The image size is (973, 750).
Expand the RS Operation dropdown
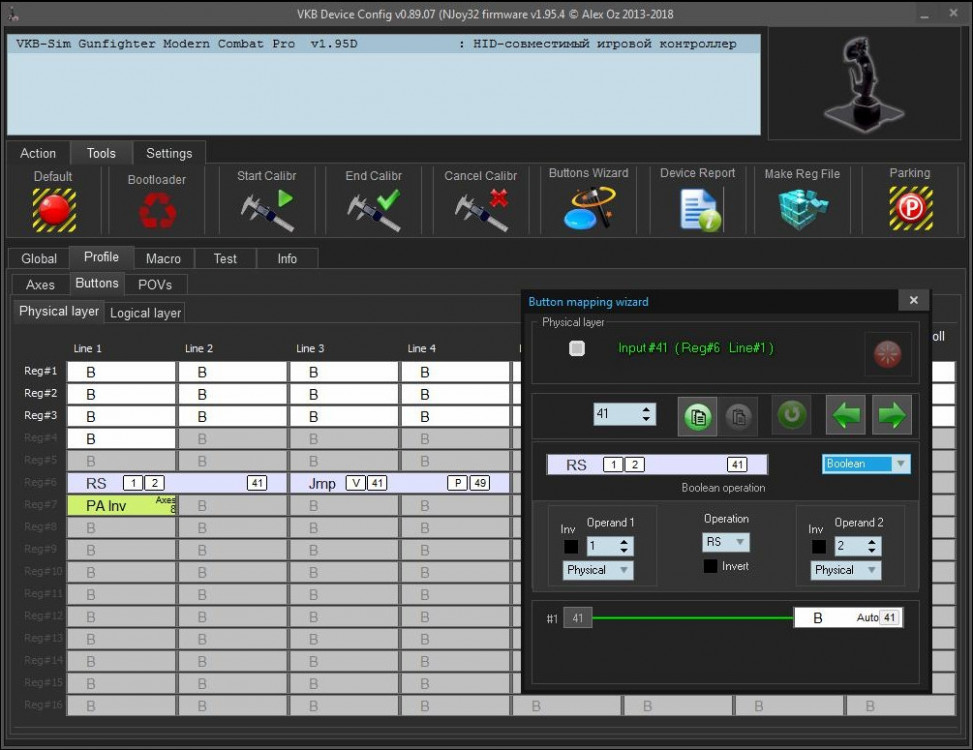(726, 542)
